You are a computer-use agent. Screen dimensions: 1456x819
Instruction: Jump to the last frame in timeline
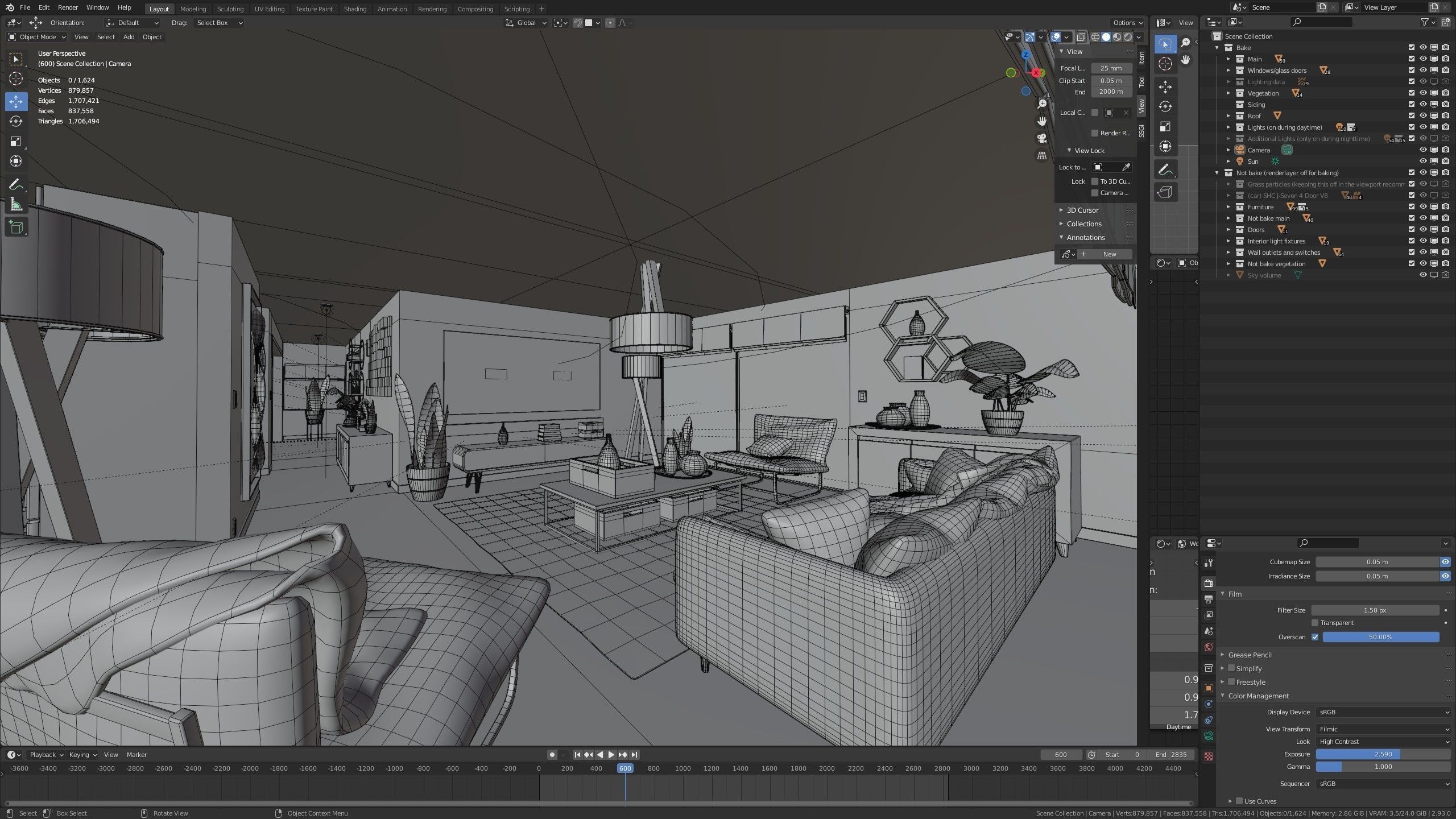click(634, 755)
